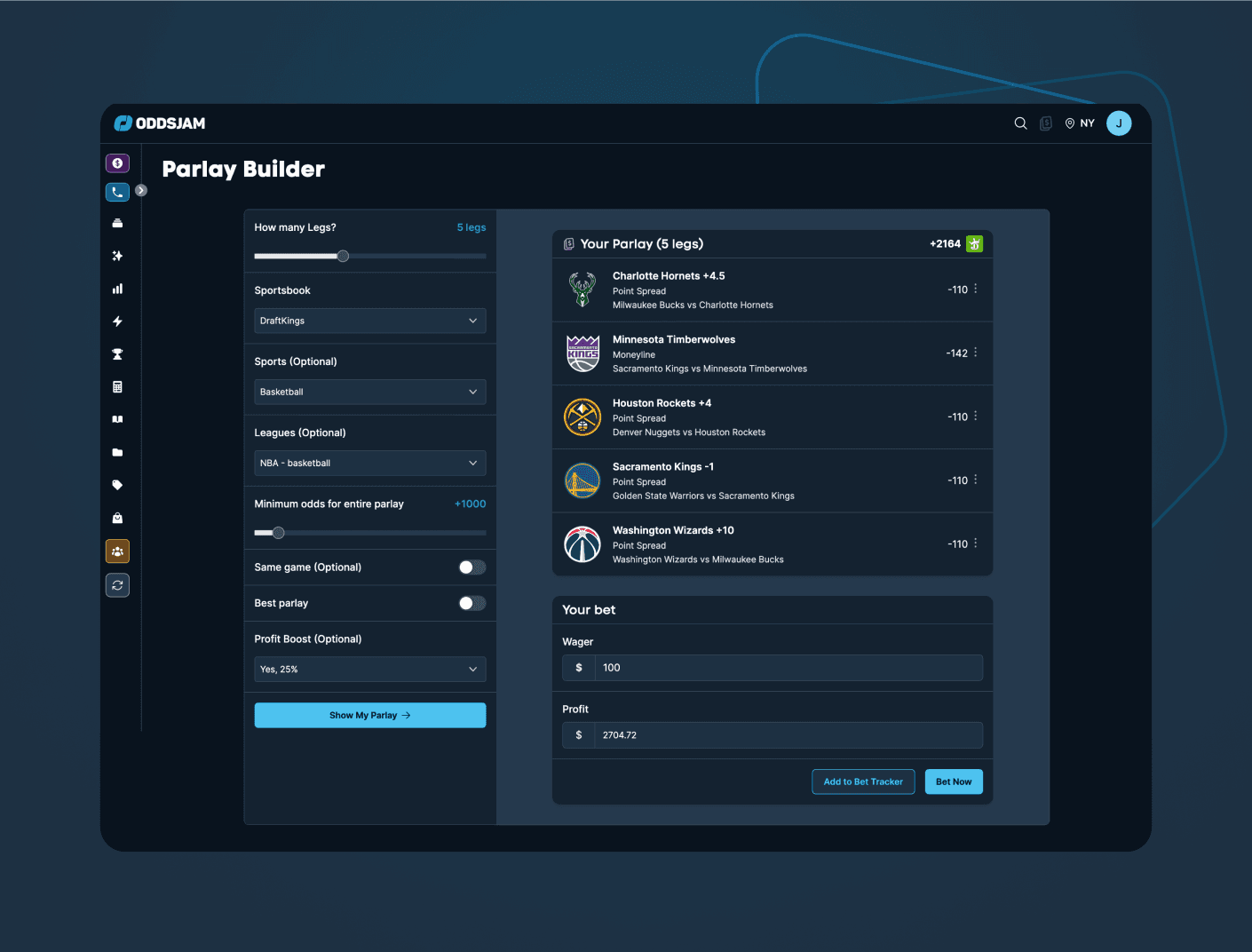Click the +1000 minimum odds value
The width and height of the screenshot is (1252, 952).
[470, 504]
